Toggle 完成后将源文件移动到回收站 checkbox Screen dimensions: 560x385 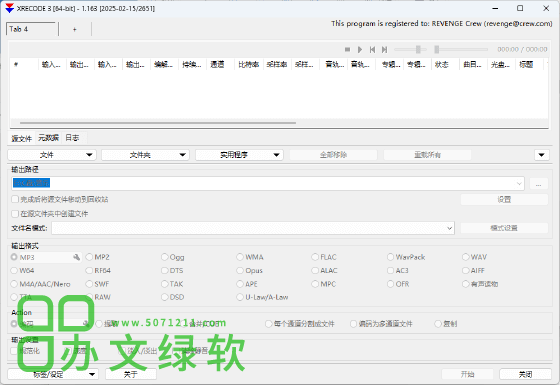point(60,199)
